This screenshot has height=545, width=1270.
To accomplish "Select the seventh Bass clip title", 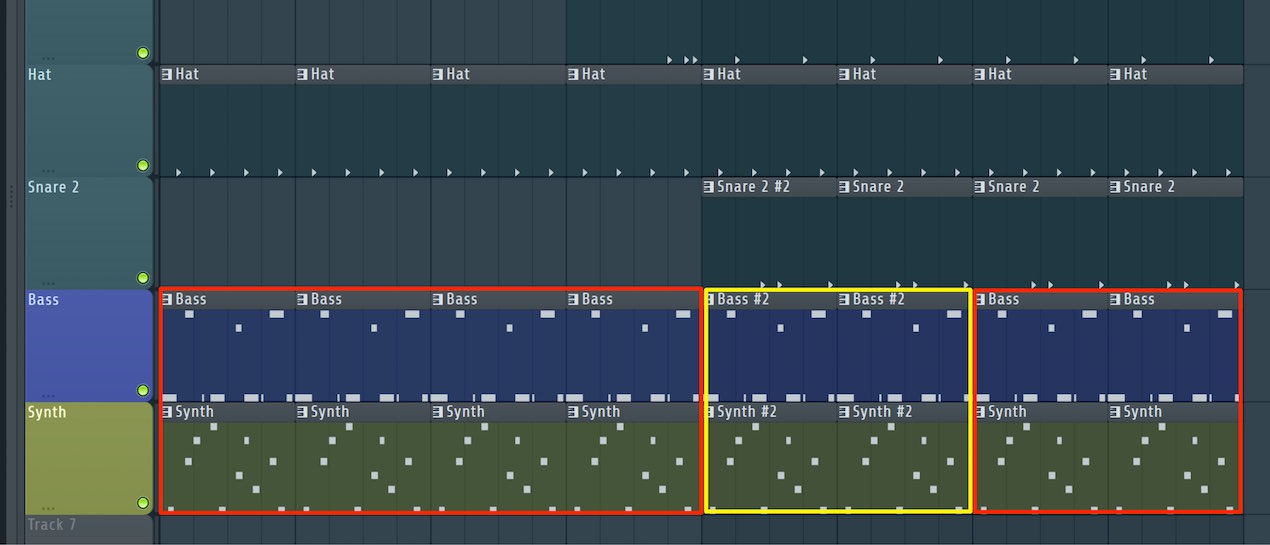I will tap(1004, 299).
